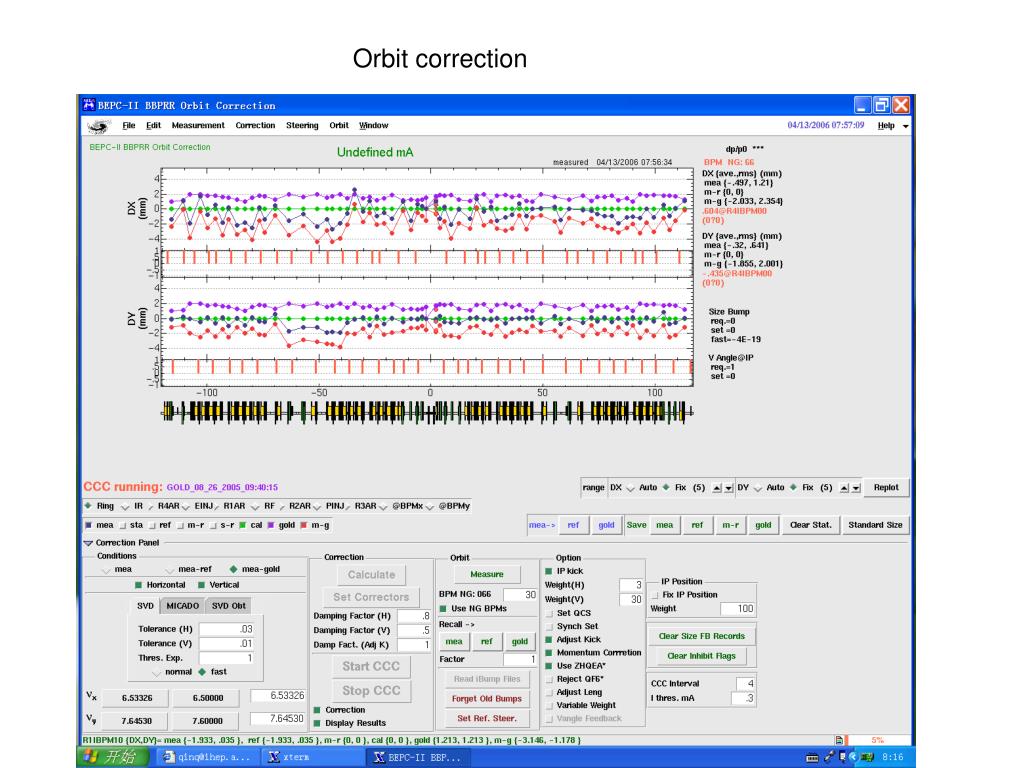Screen dimensions: 1024x768
Task: Open the Edit menu
Action: (153, 125)
